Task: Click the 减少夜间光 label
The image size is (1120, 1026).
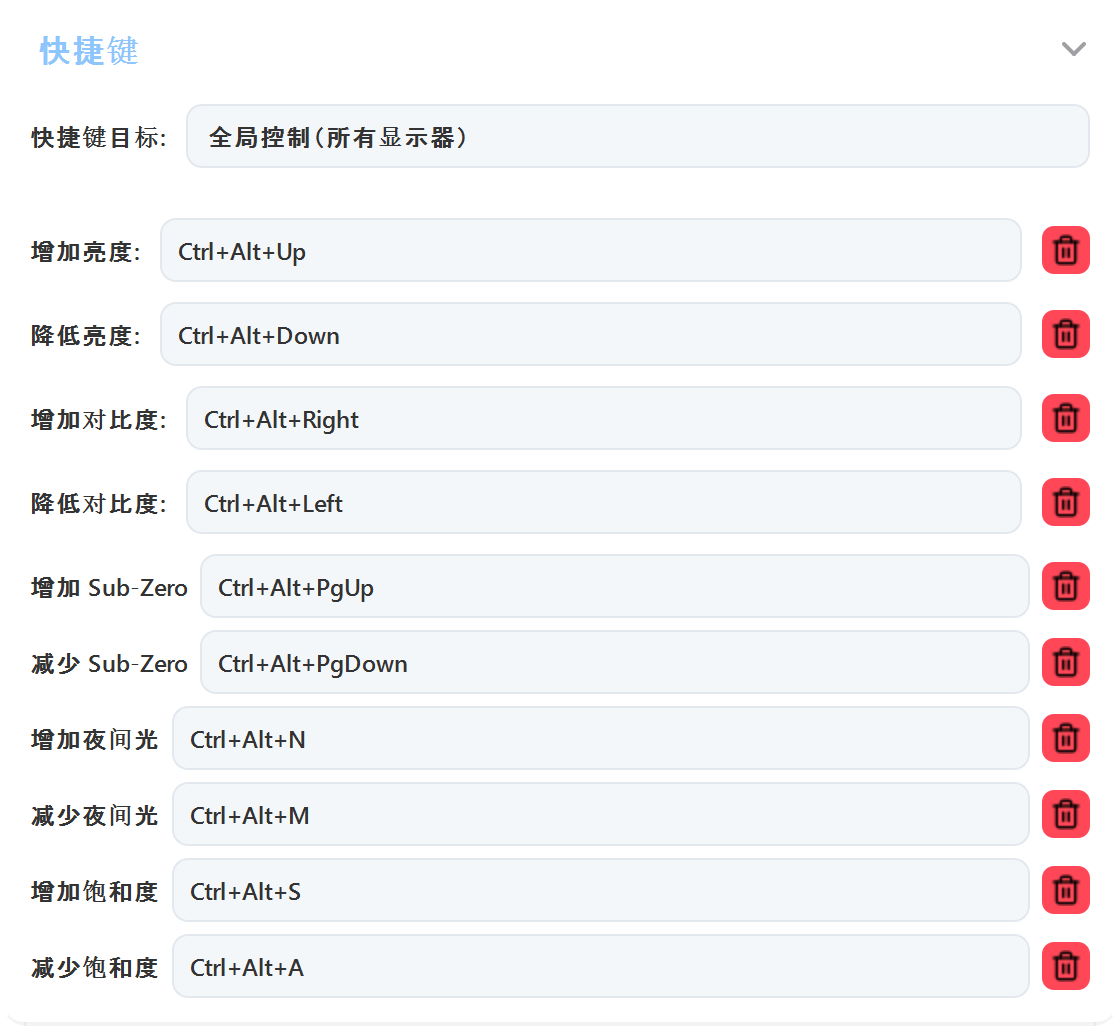Action: [94, 815]
